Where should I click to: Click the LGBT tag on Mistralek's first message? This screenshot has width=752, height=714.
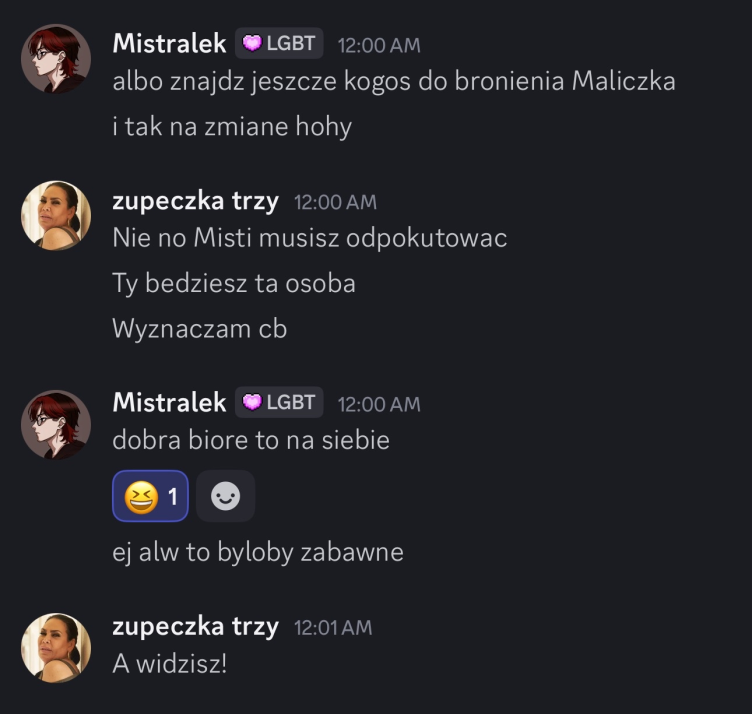click(280, 44)
